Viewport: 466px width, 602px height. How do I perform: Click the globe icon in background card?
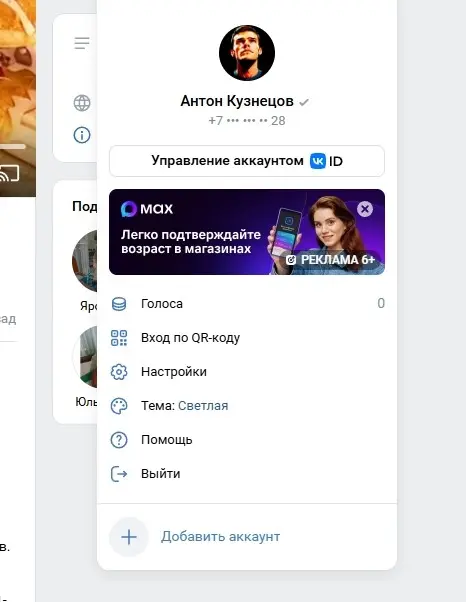pyautogui.click(x=82, y=103)
